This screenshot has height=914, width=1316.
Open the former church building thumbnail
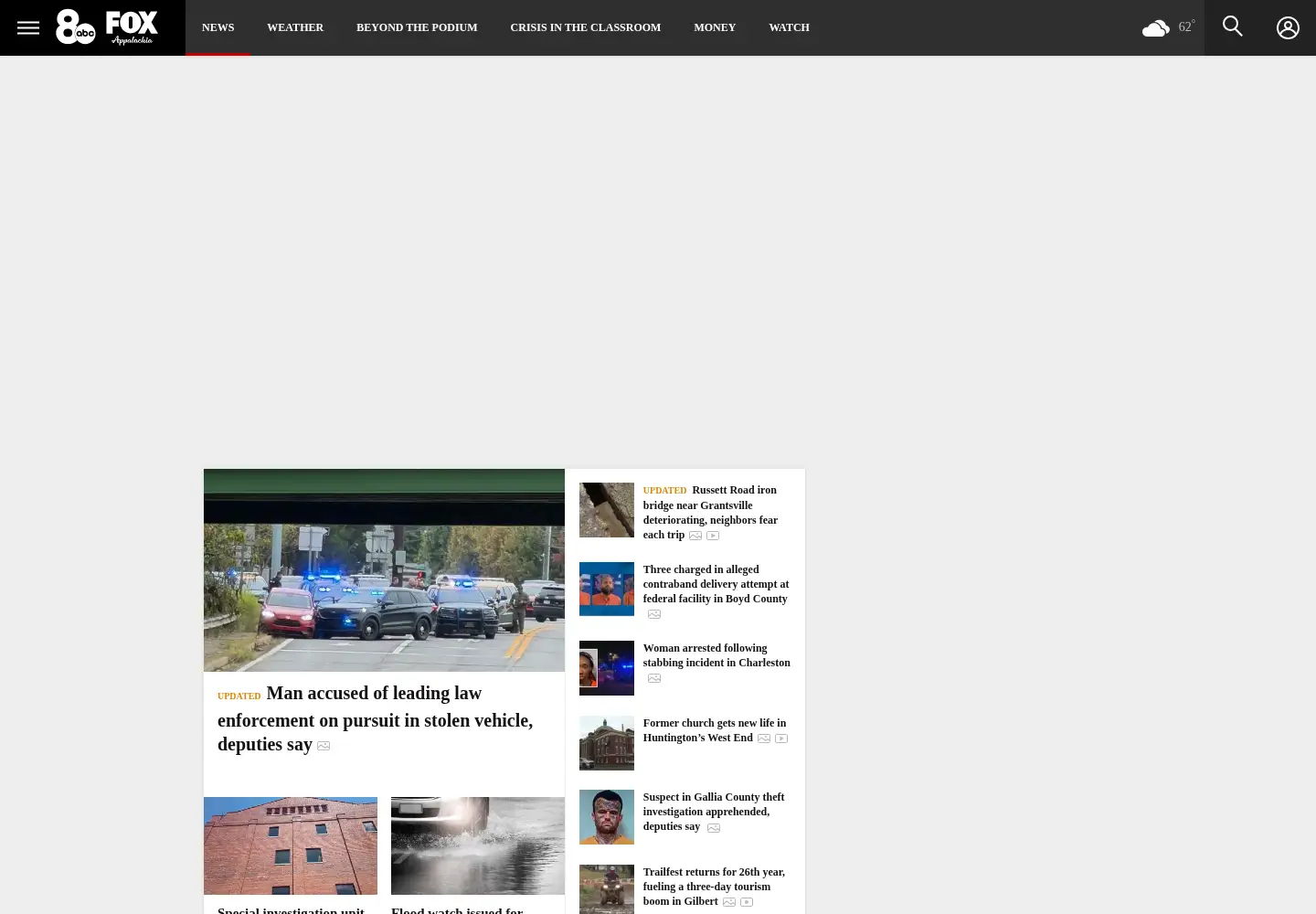click(x=607, y=743)
